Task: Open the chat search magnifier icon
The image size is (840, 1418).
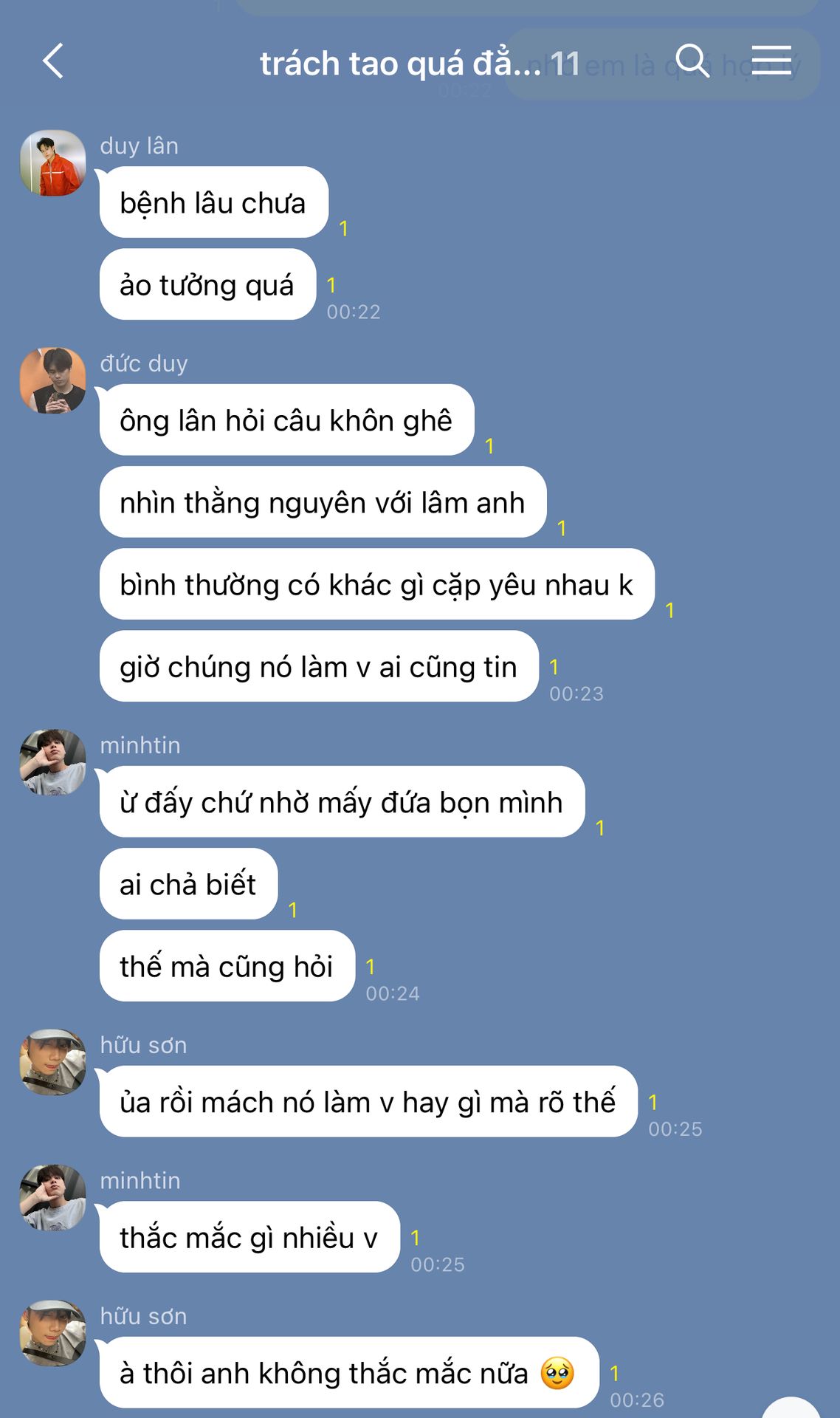Action: pyautogui.click(x=692, y=61)
